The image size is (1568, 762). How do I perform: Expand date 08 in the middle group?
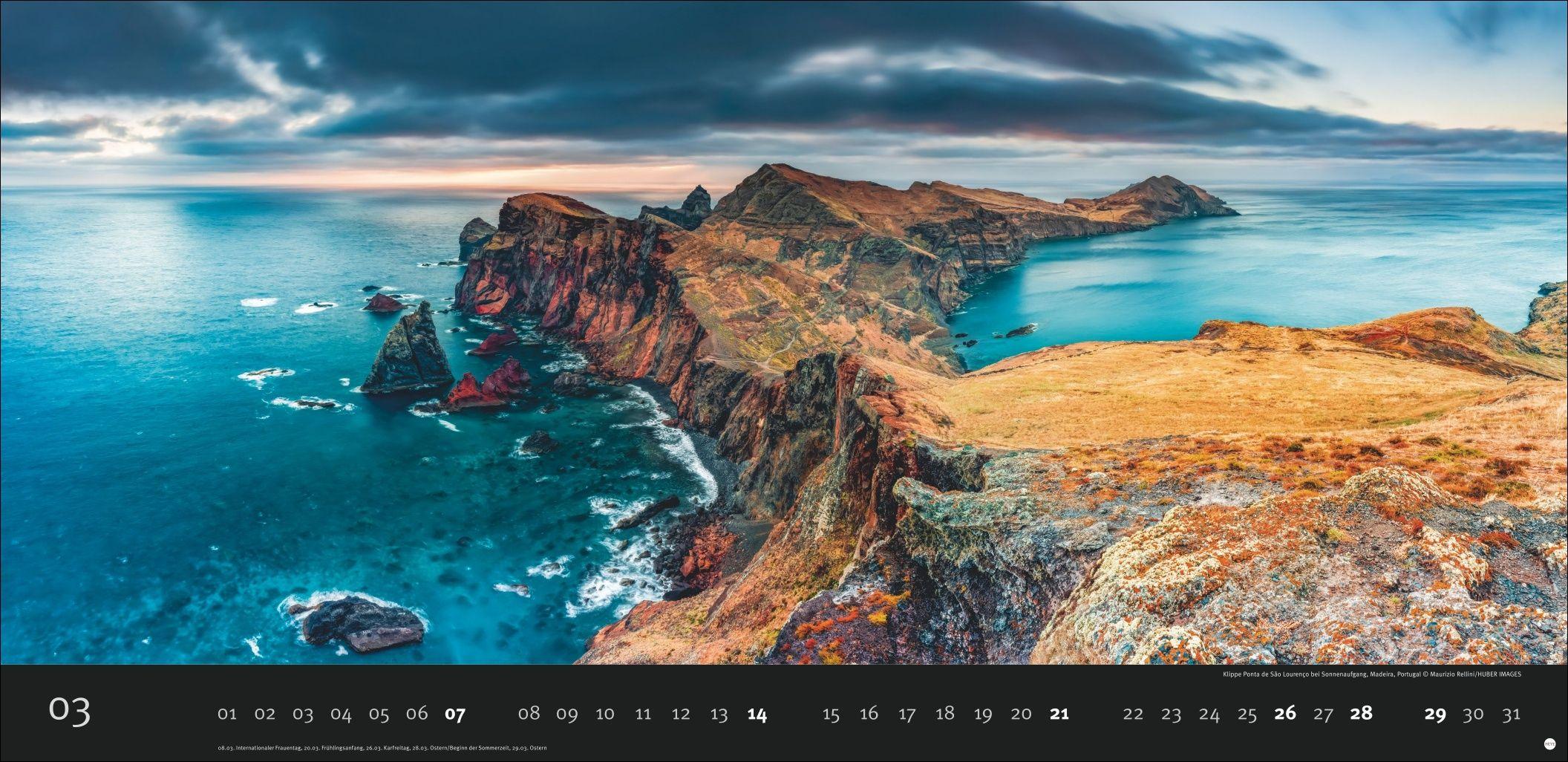pos(530,713)
